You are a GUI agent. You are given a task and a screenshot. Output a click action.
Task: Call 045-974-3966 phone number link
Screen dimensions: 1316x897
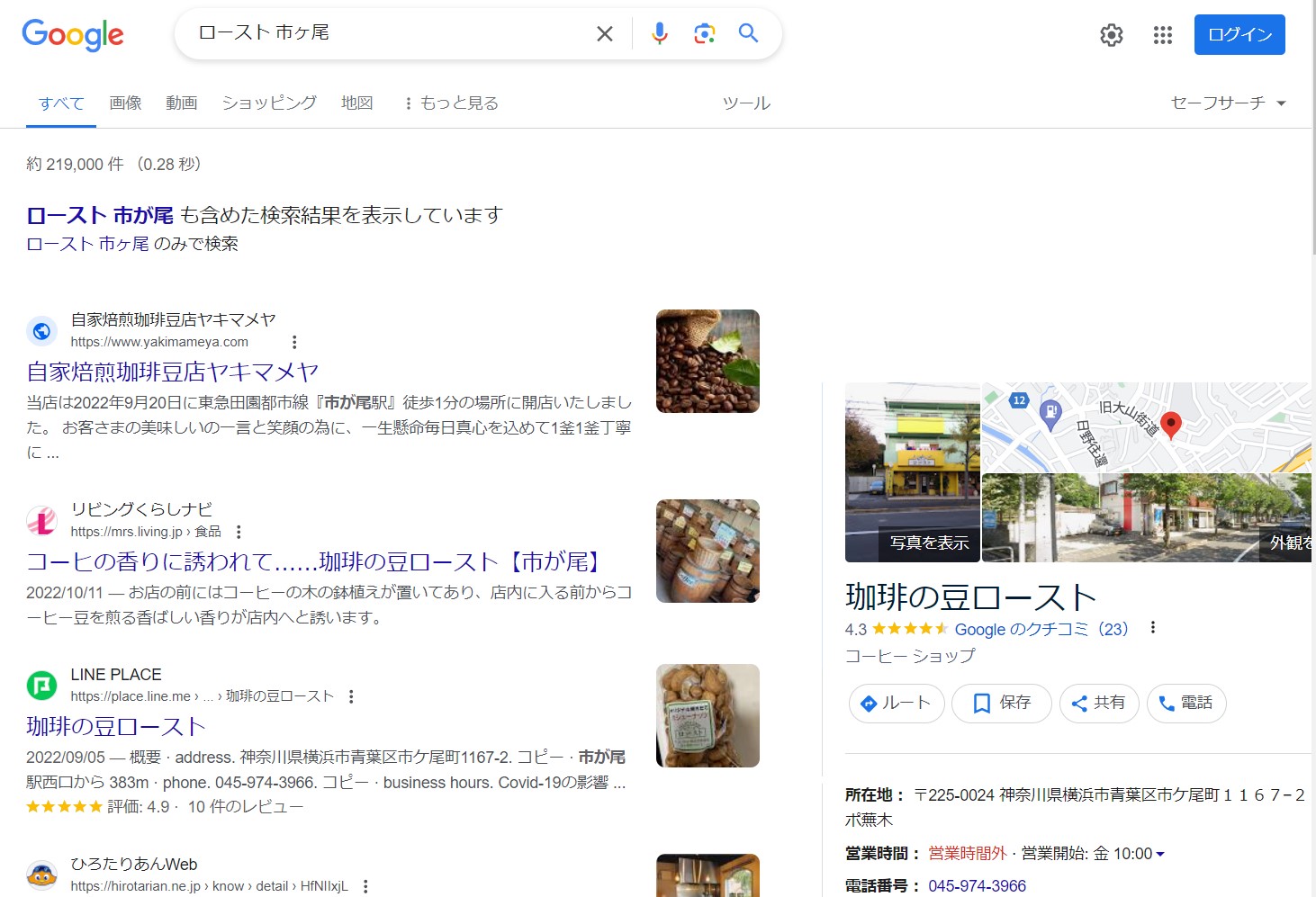977,885
